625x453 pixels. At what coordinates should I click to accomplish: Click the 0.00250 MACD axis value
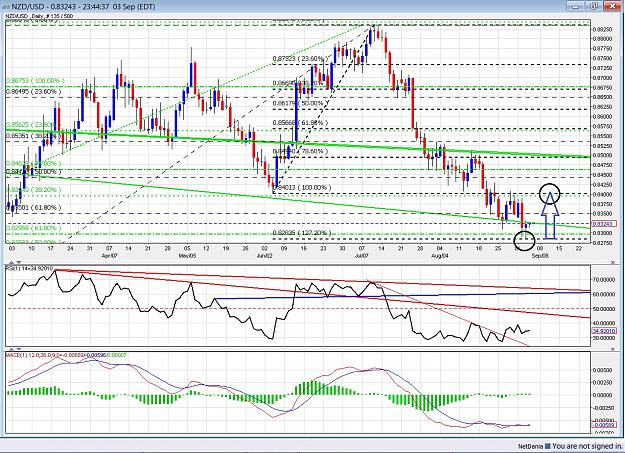click(603, 382)
